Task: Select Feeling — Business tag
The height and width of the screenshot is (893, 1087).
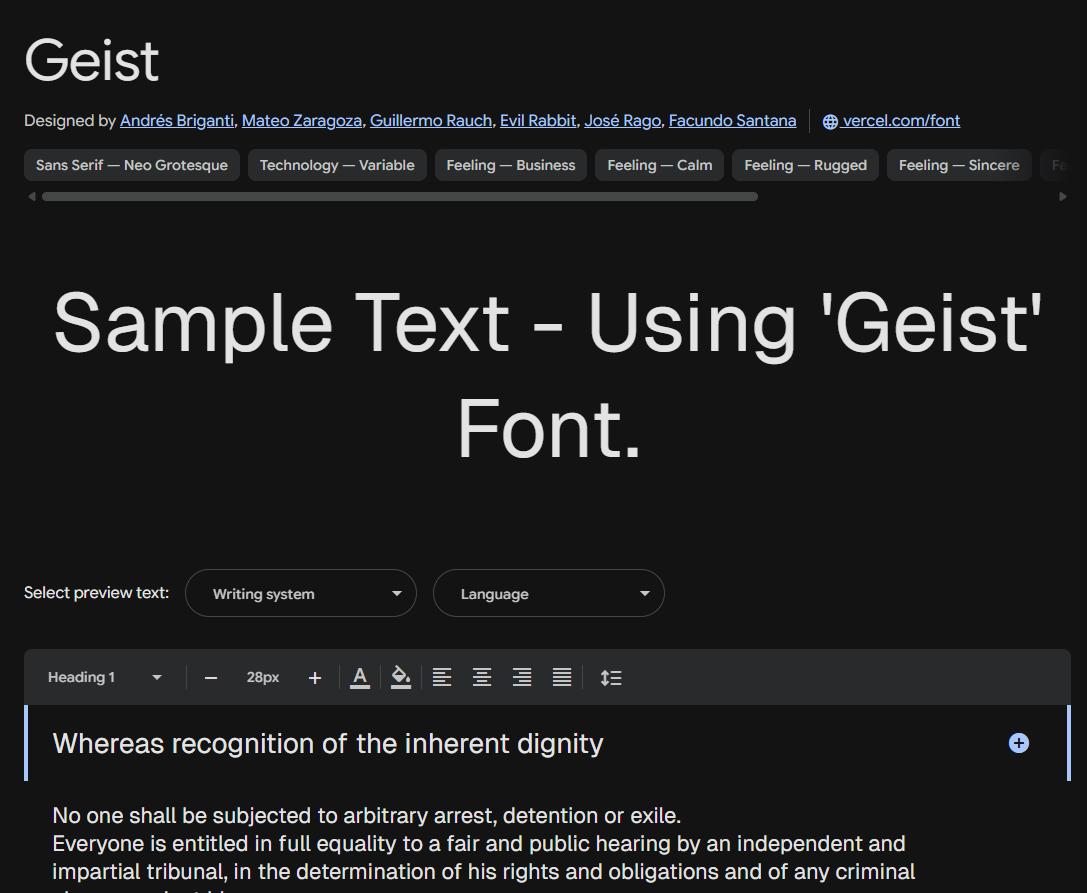Action: (511, 165)
